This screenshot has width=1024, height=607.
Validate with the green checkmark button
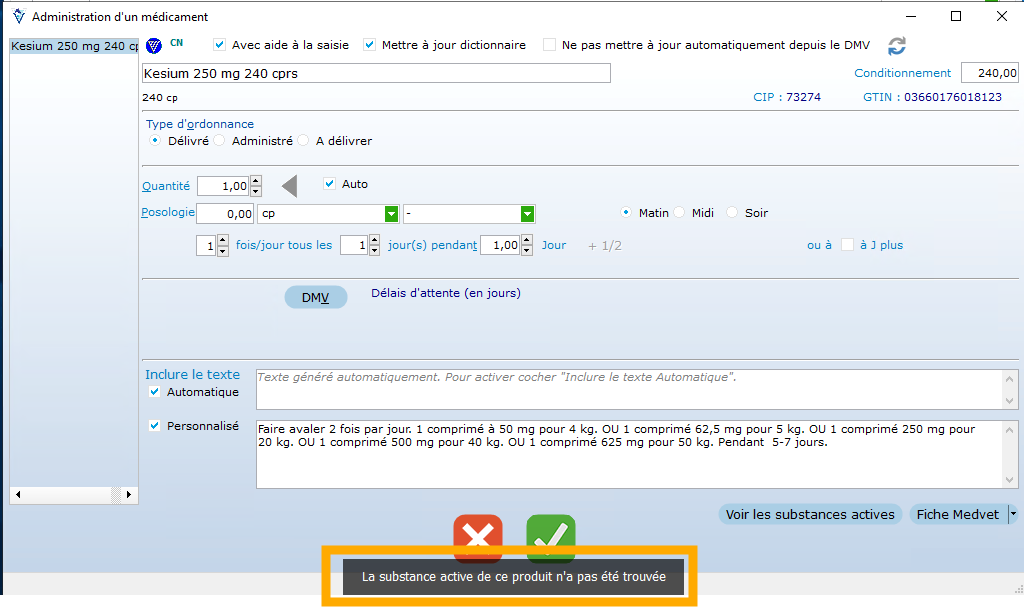[551, 538]
